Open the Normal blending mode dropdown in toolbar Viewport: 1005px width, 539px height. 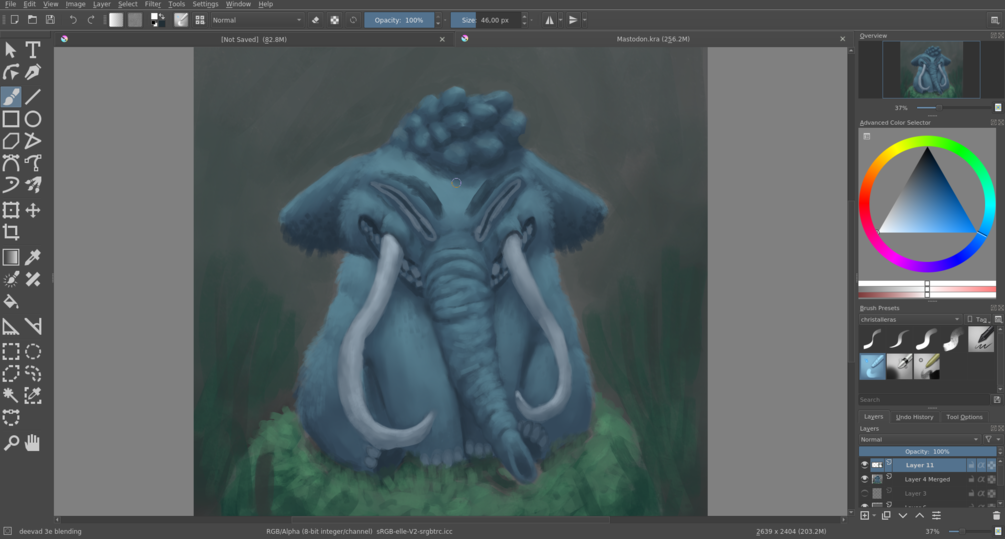click(256, 20)
